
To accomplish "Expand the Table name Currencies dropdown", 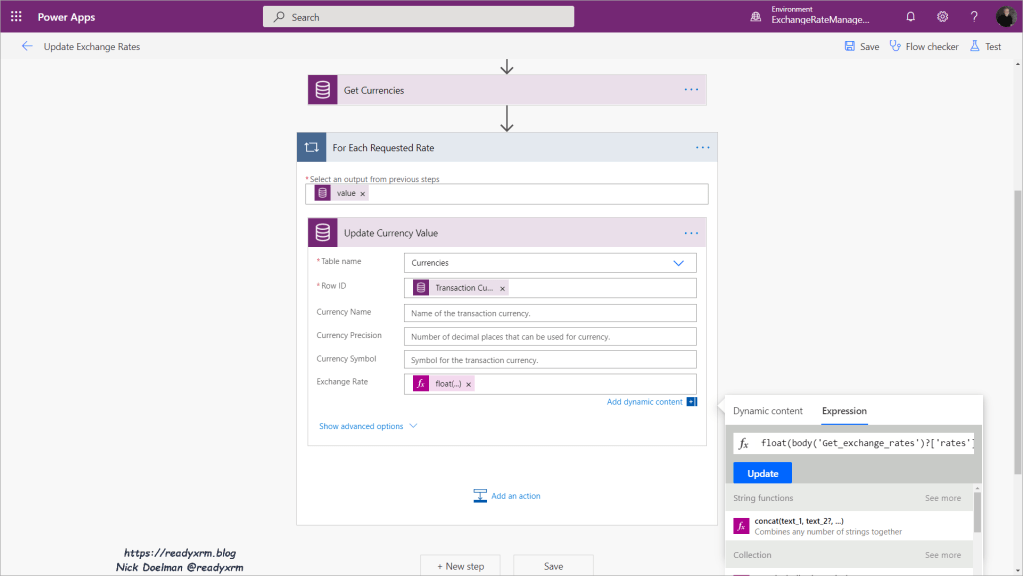I will coord(679,263).
